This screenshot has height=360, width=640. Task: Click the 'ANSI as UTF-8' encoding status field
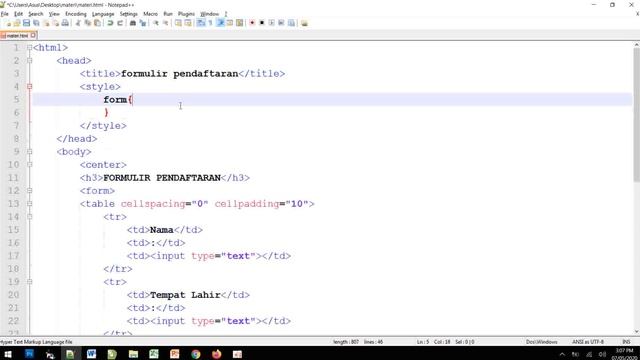pyautogui.click(x=588, y=342)
